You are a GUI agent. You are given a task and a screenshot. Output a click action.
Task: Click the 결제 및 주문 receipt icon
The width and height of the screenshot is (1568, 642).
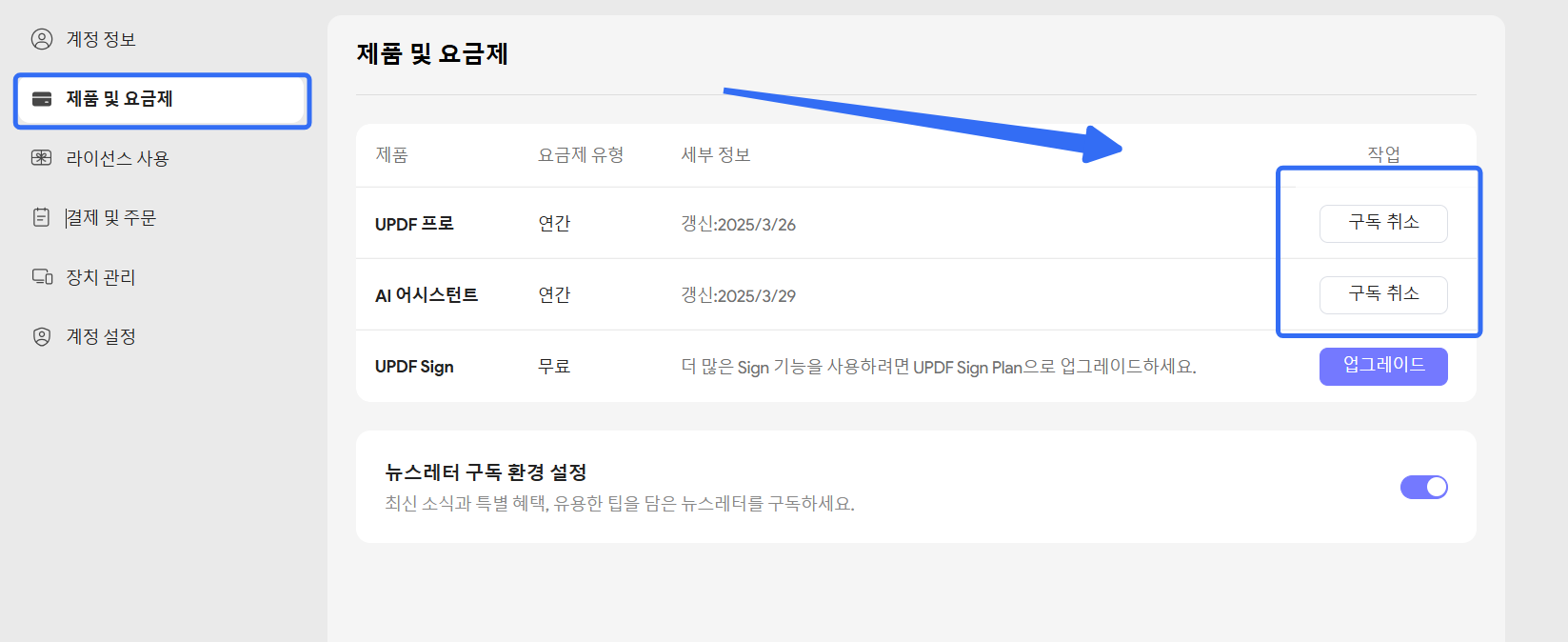tap(42, 217)
